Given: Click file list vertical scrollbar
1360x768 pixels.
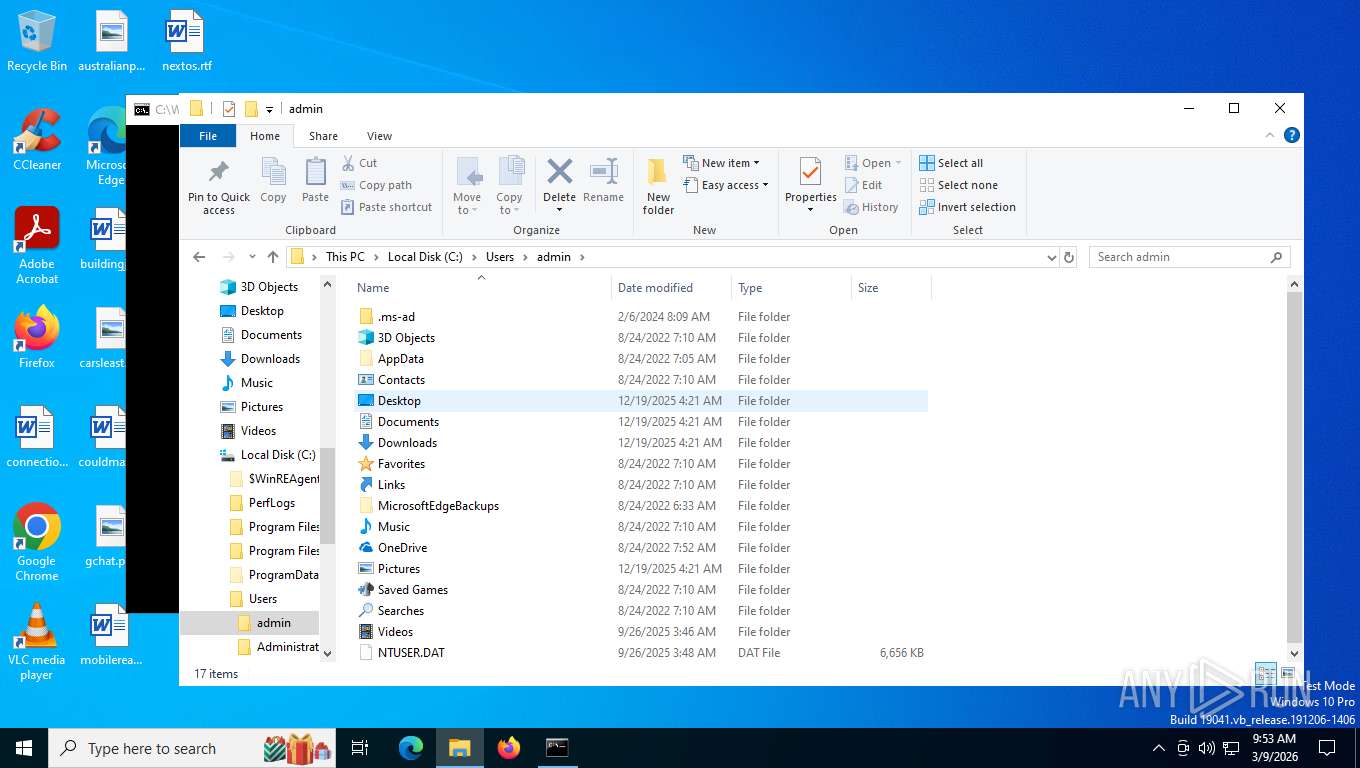Looking at the screenshot, I should [1295, 467].
